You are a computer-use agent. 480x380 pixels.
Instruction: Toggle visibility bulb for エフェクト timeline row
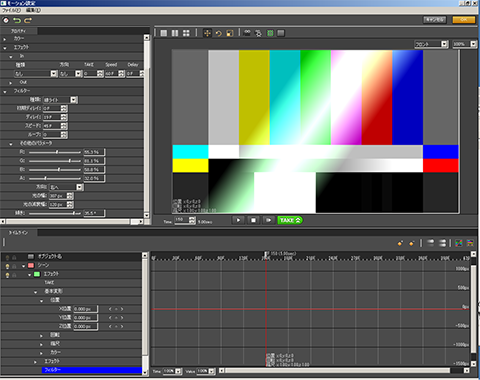[7, 275]
